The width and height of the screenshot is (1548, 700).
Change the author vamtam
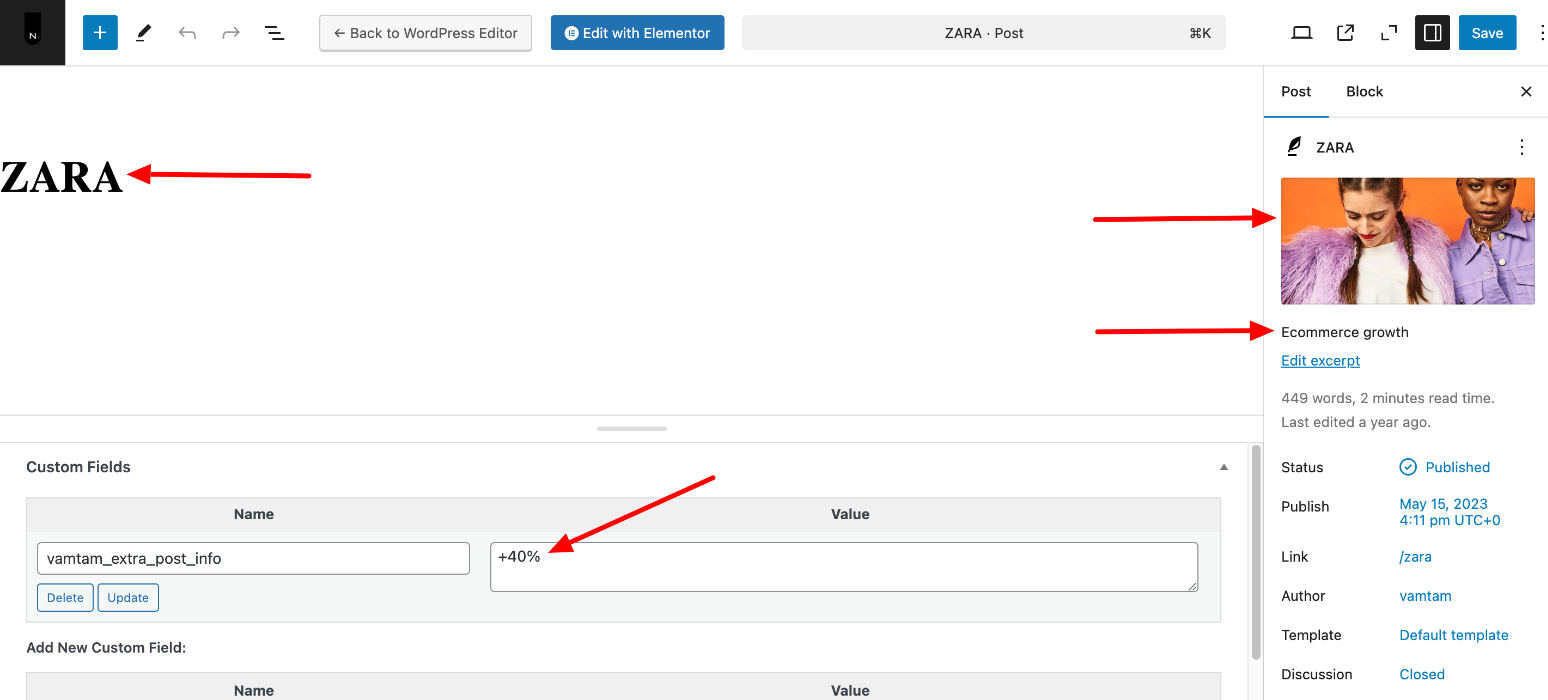(1425, 596)
